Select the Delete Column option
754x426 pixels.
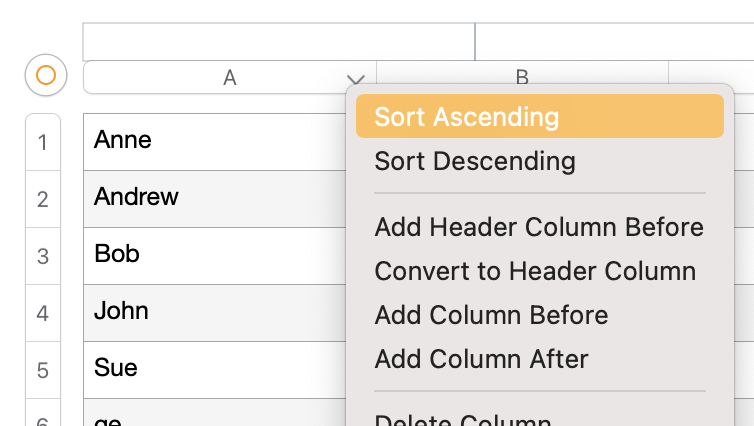click(x=462, y=420)
